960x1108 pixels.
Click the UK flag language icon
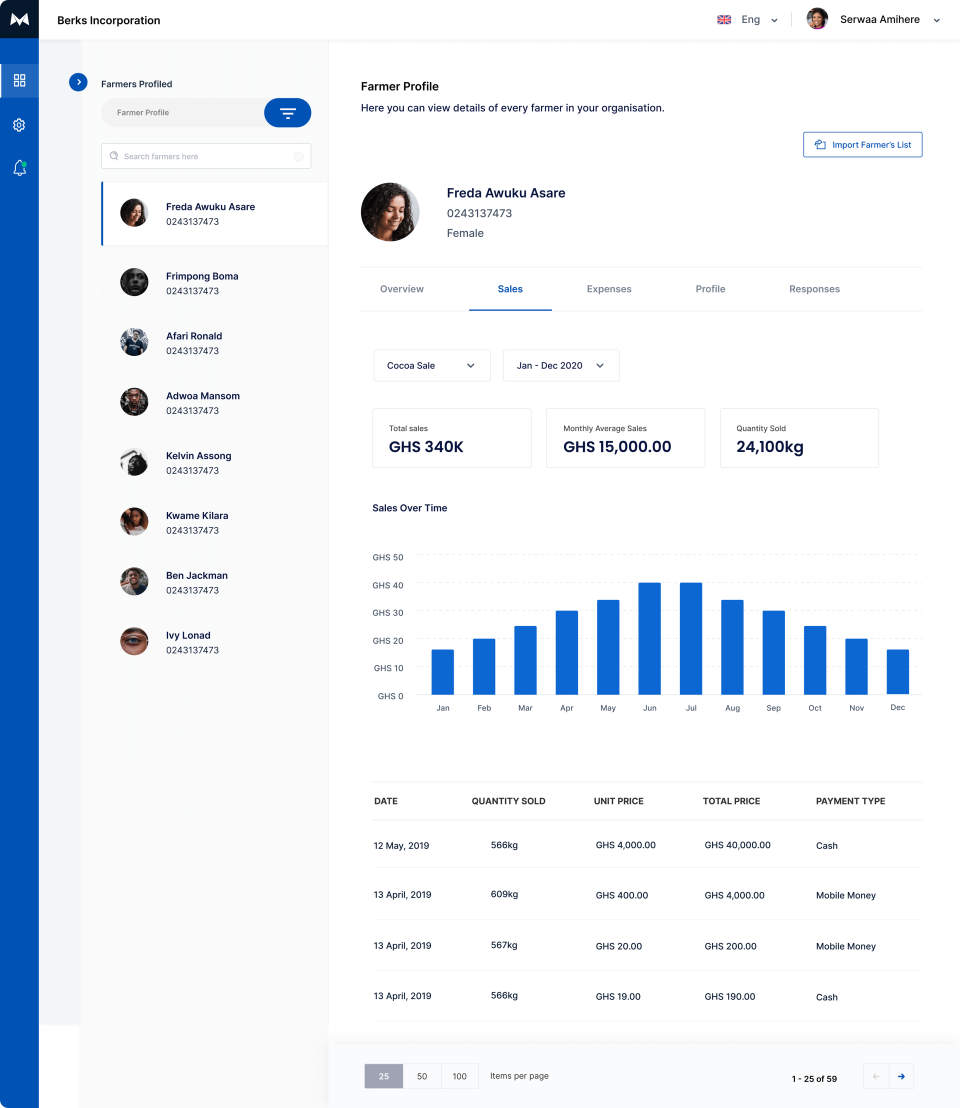point(723,18)
